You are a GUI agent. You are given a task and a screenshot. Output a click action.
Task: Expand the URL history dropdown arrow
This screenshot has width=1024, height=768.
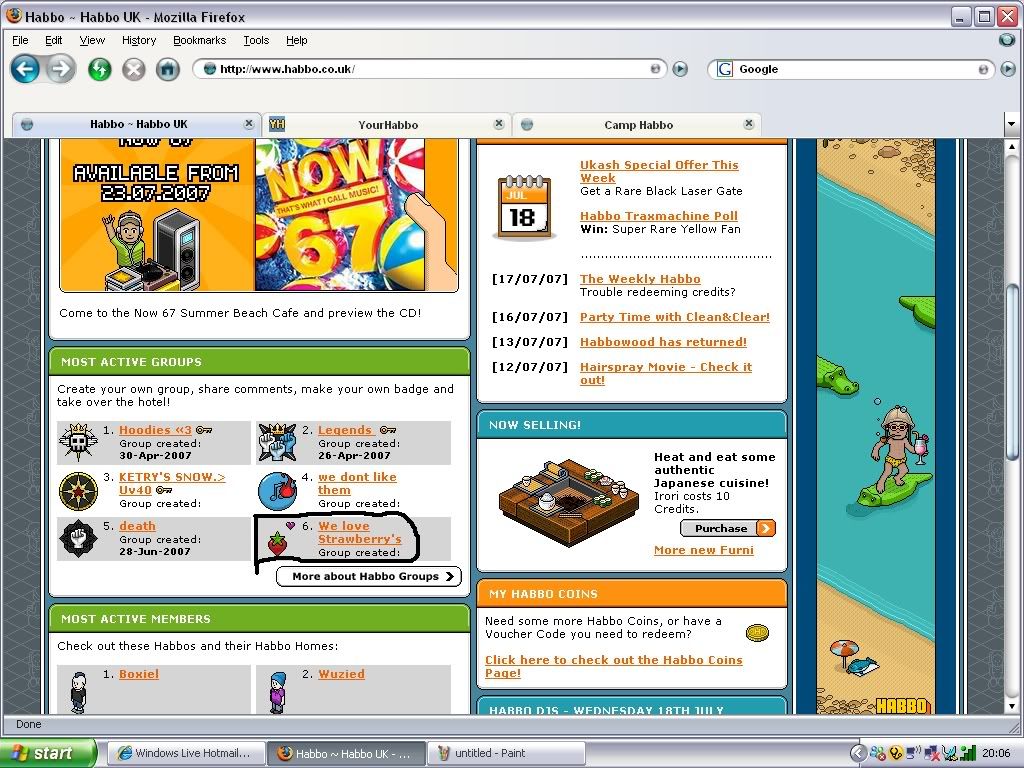click(655, 69)
